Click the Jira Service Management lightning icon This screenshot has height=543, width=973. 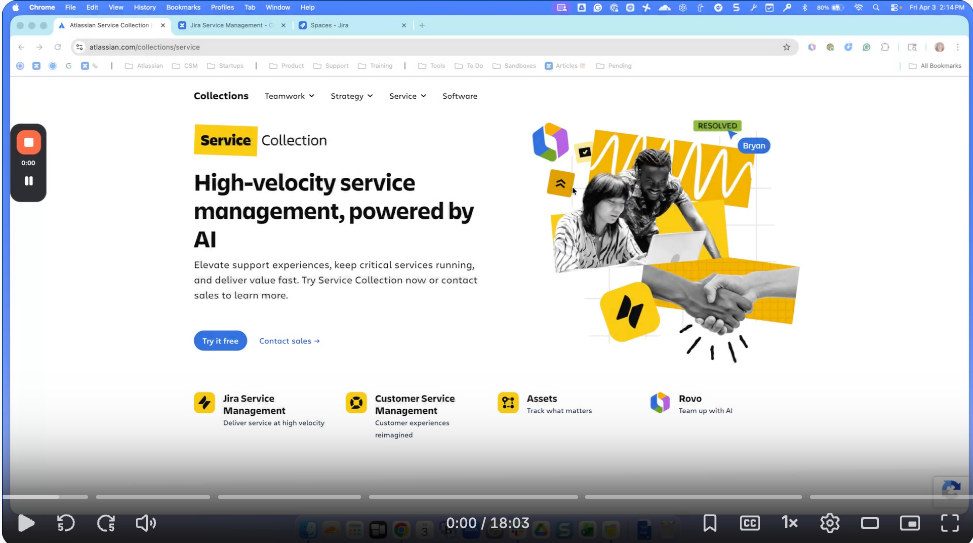point(204,403)
